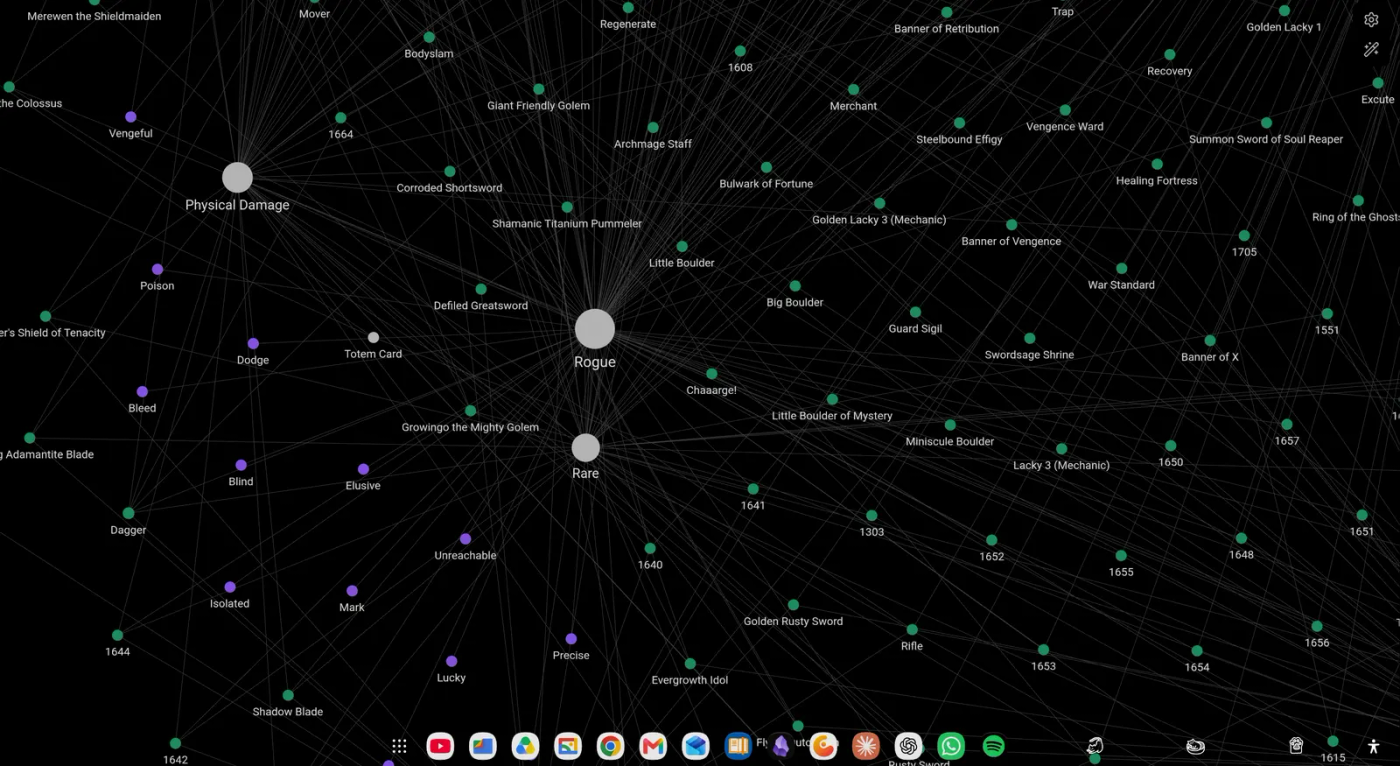Click the Poison purple node

[x=157, y=269]
